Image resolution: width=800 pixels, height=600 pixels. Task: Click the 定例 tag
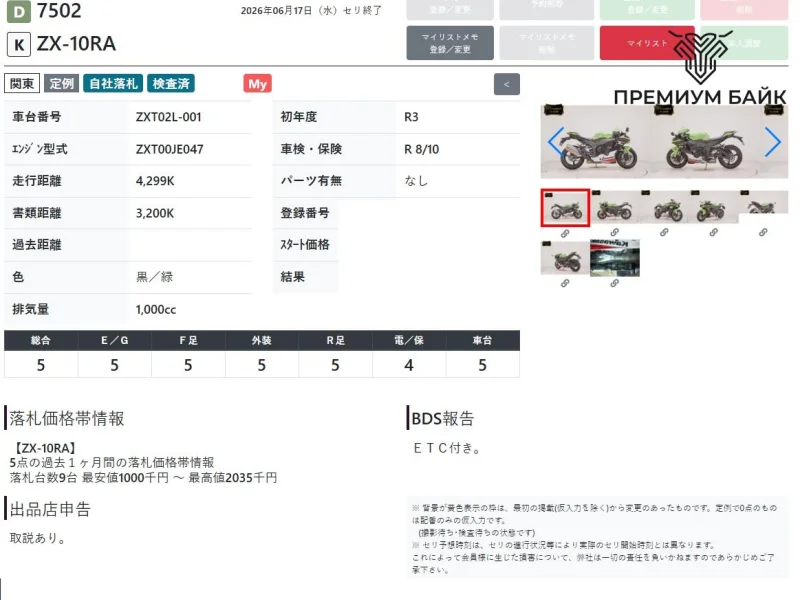click(62, 84)
